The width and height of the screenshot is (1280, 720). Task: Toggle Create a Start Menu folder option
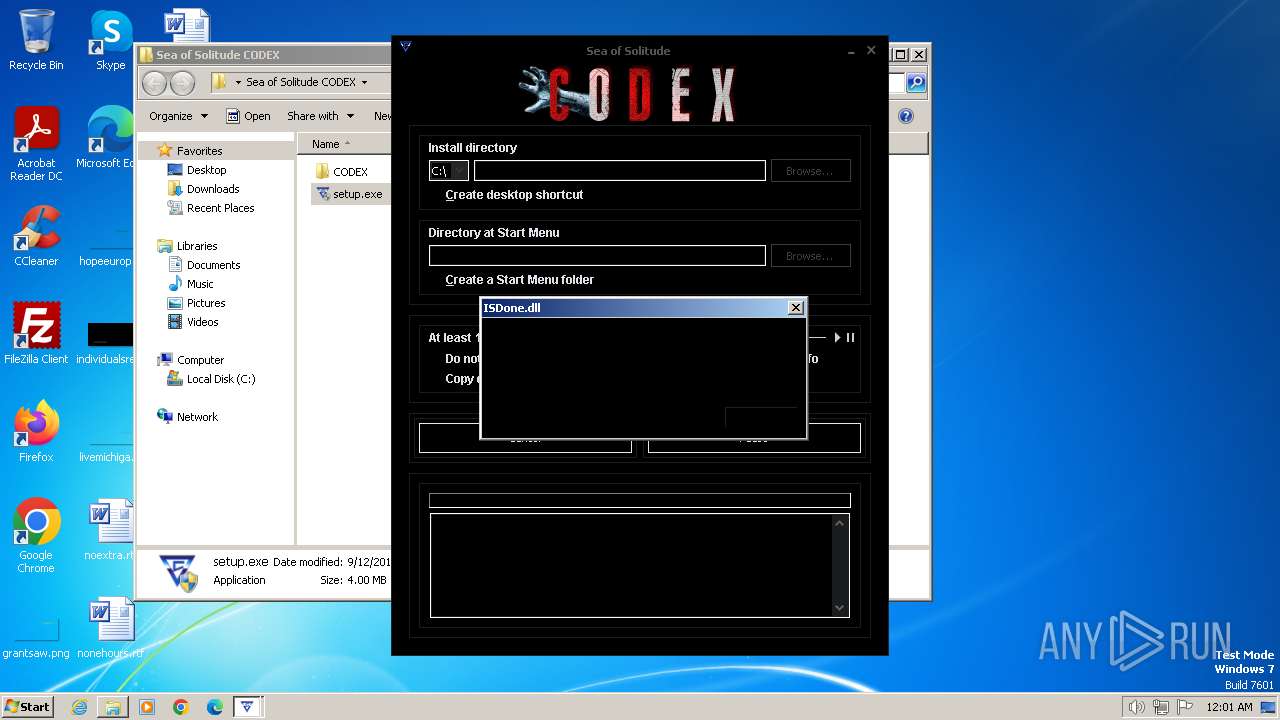[x=519, y=280]
